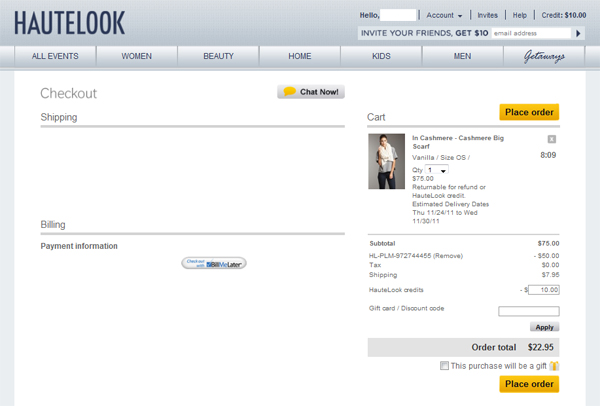Screen dimensions: 600x406
Task: Remove scarf item with X icon
Action: (551, 139)
